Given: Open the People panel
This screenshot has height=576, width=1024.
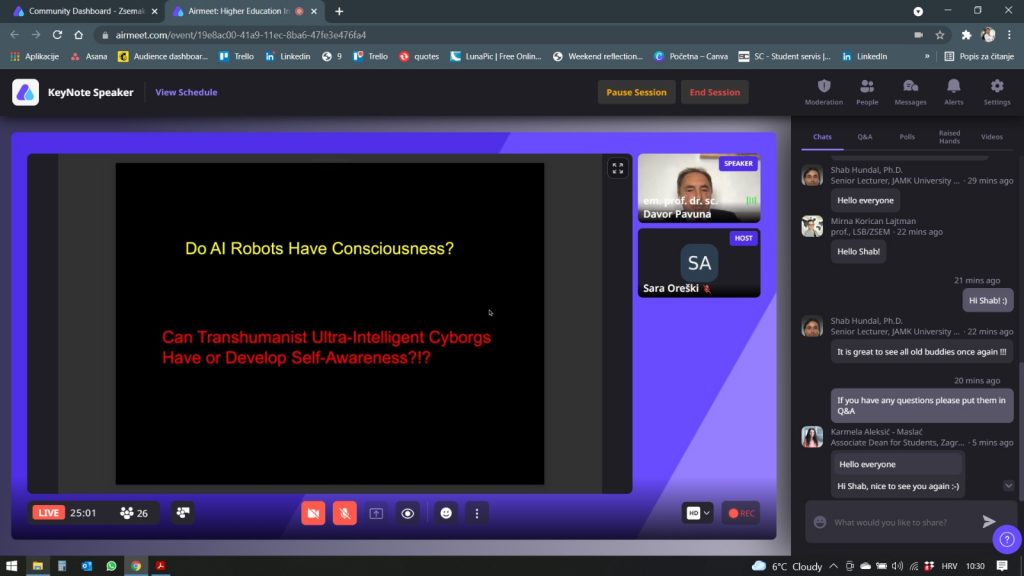Looking at the screenshot, I should (867, 92).
